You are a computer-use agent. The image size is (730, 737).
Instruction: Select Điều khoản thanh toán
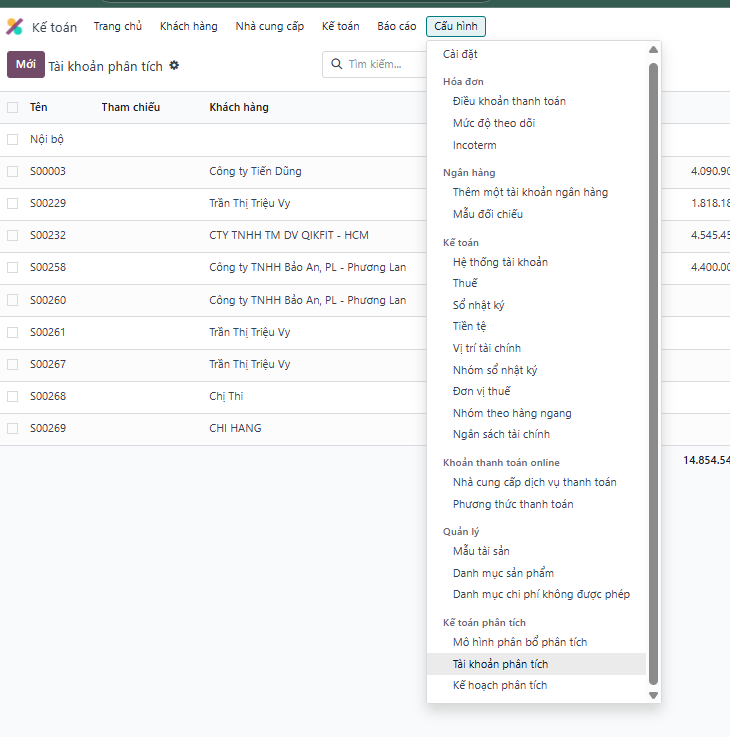point(509,101)
